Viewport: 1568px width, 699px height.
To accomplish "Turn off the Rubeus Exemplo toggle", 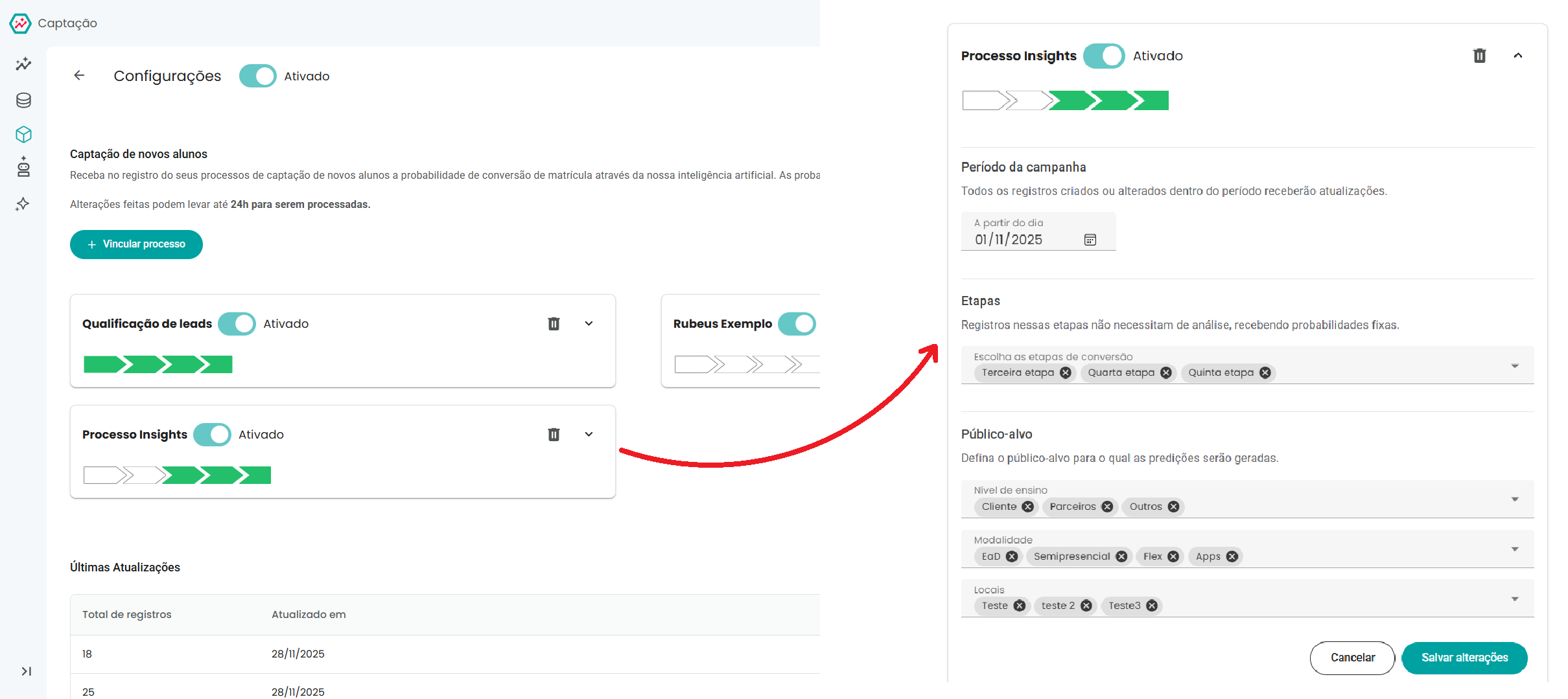I will pyautogui.click(x=797, y=324).
